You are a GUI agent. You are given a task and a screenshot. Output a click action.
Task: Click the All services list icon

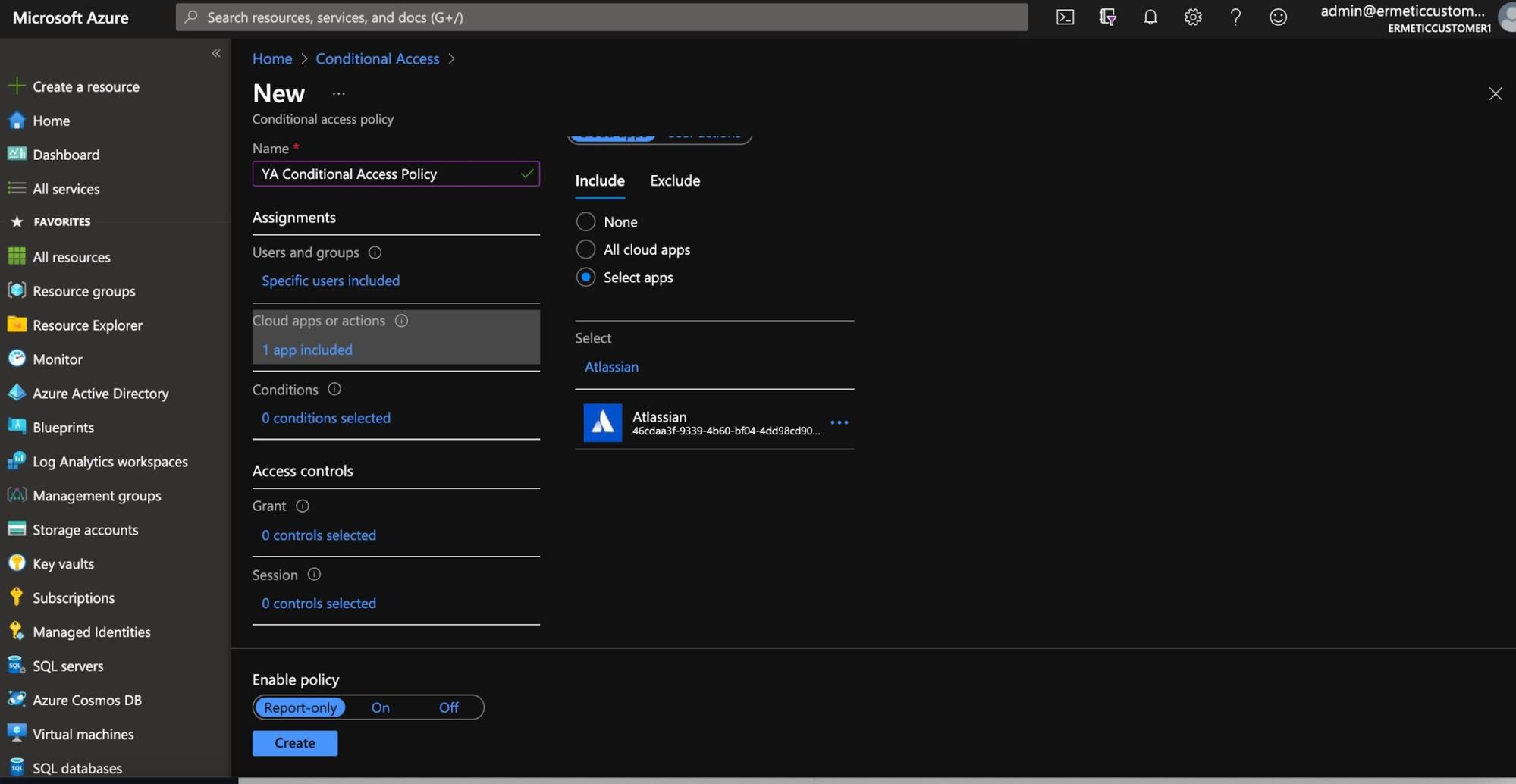(x=16, y=188)
